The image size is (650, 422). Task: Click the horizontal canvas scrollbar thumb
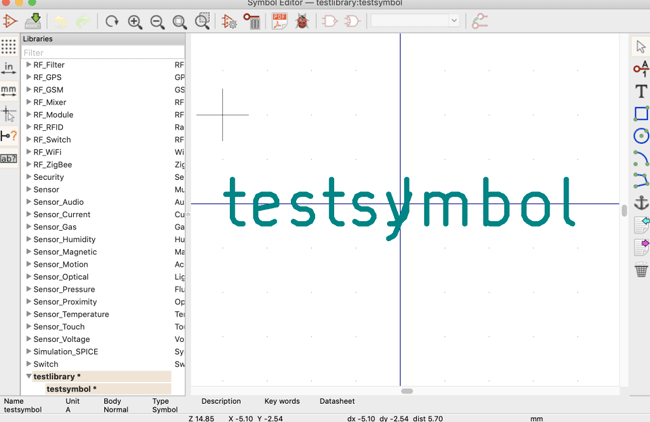coord(407,391)
